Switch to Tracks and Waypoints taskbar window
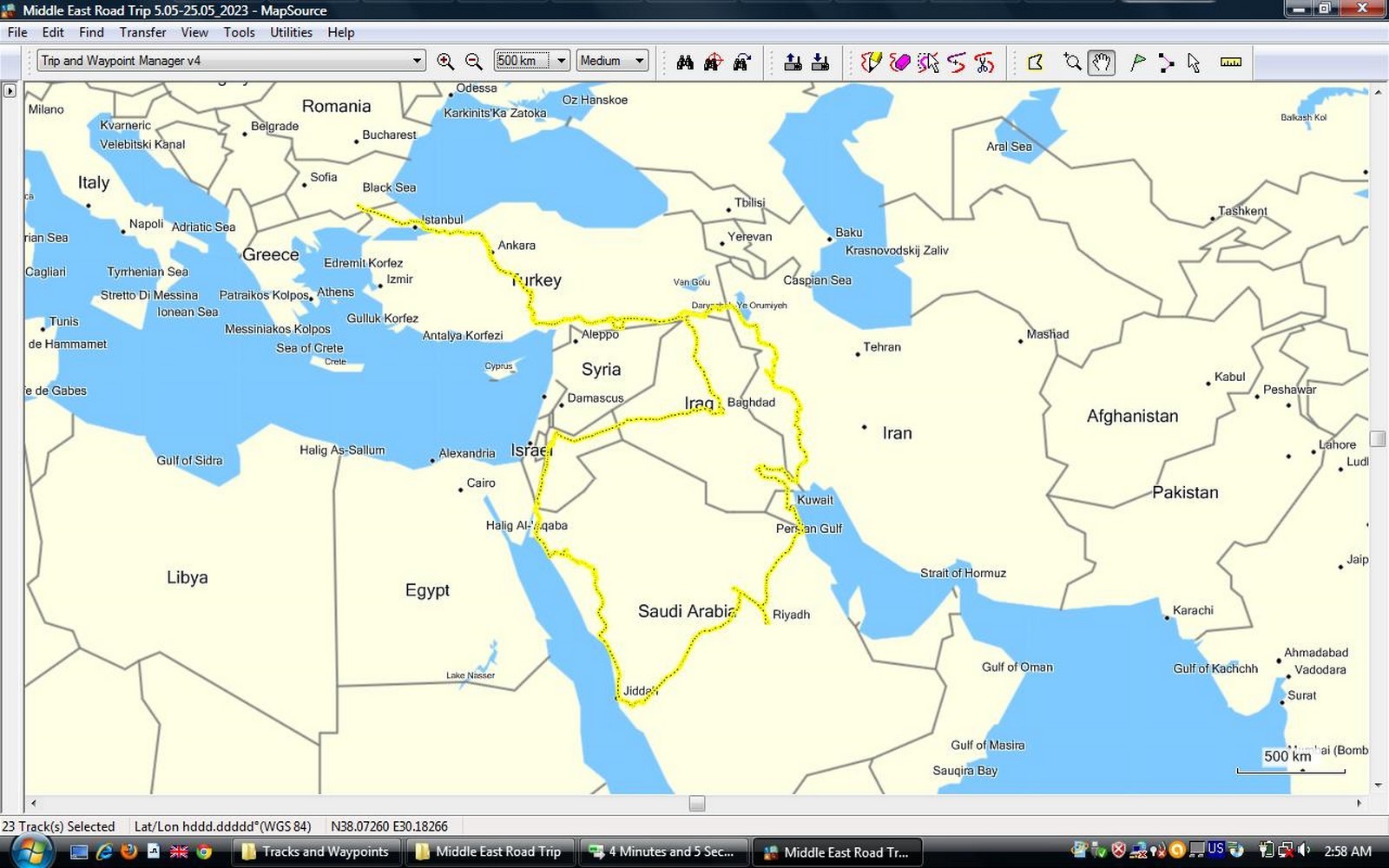The image size is (1389, 868). click(316, 852)
